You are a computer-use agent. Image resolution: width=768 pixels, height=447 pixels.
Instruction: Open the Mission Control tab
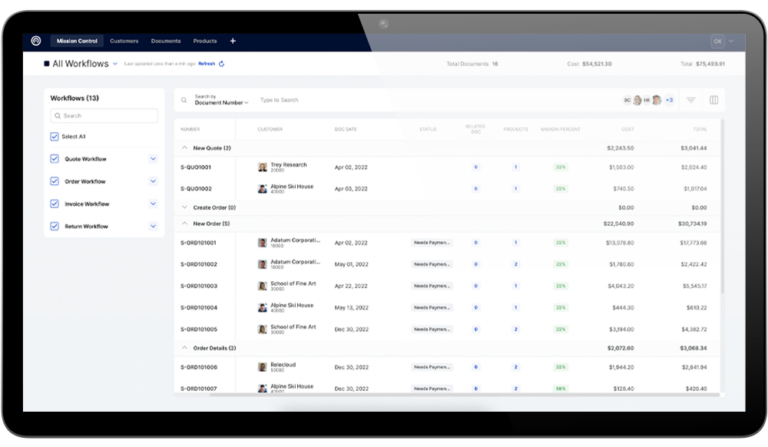tap(77, 41)
